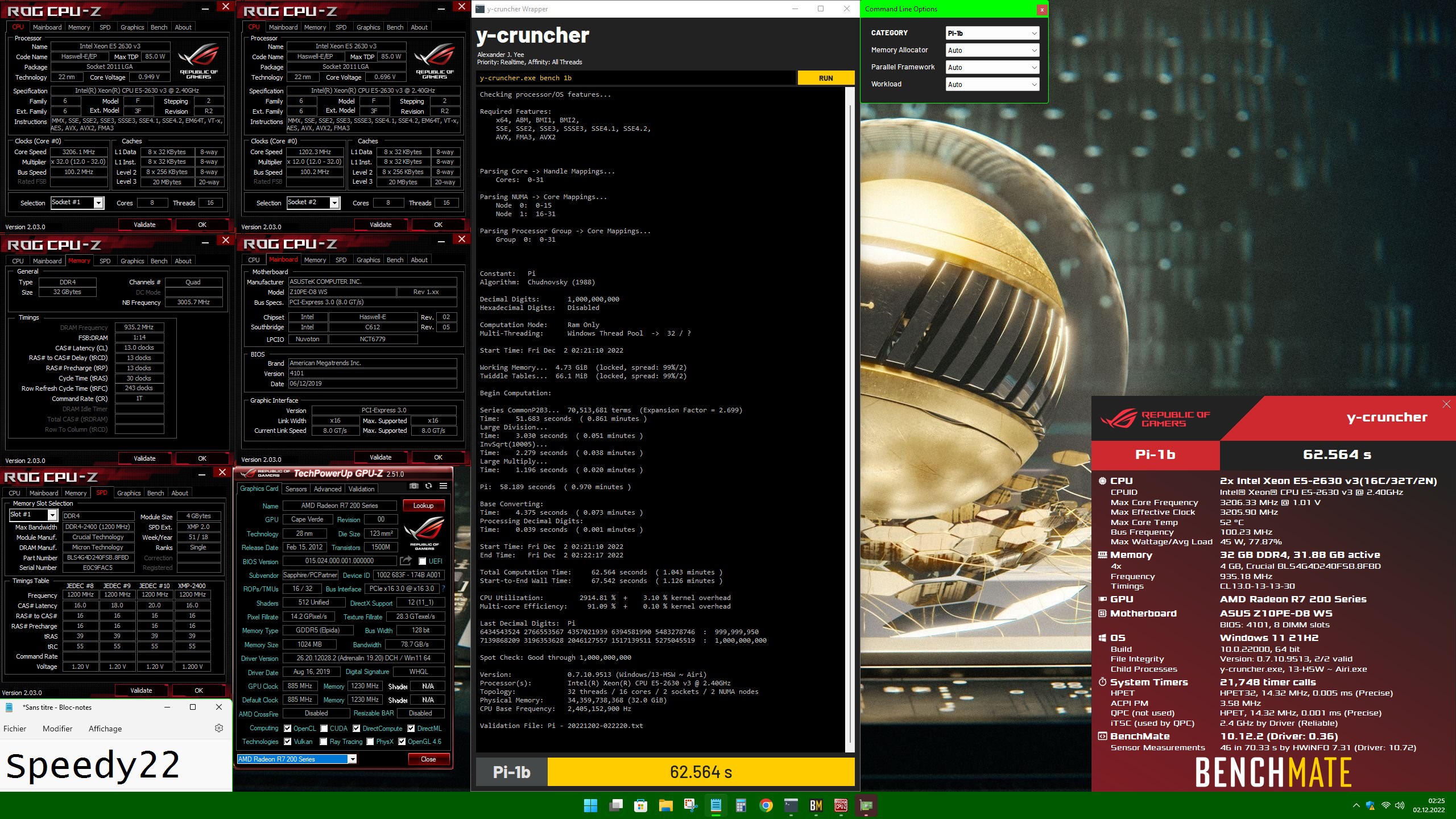Open the Socket #1 selection dropdown
Image resolution: width=1456 pixels, height=819 pixels.
(77, 202)
